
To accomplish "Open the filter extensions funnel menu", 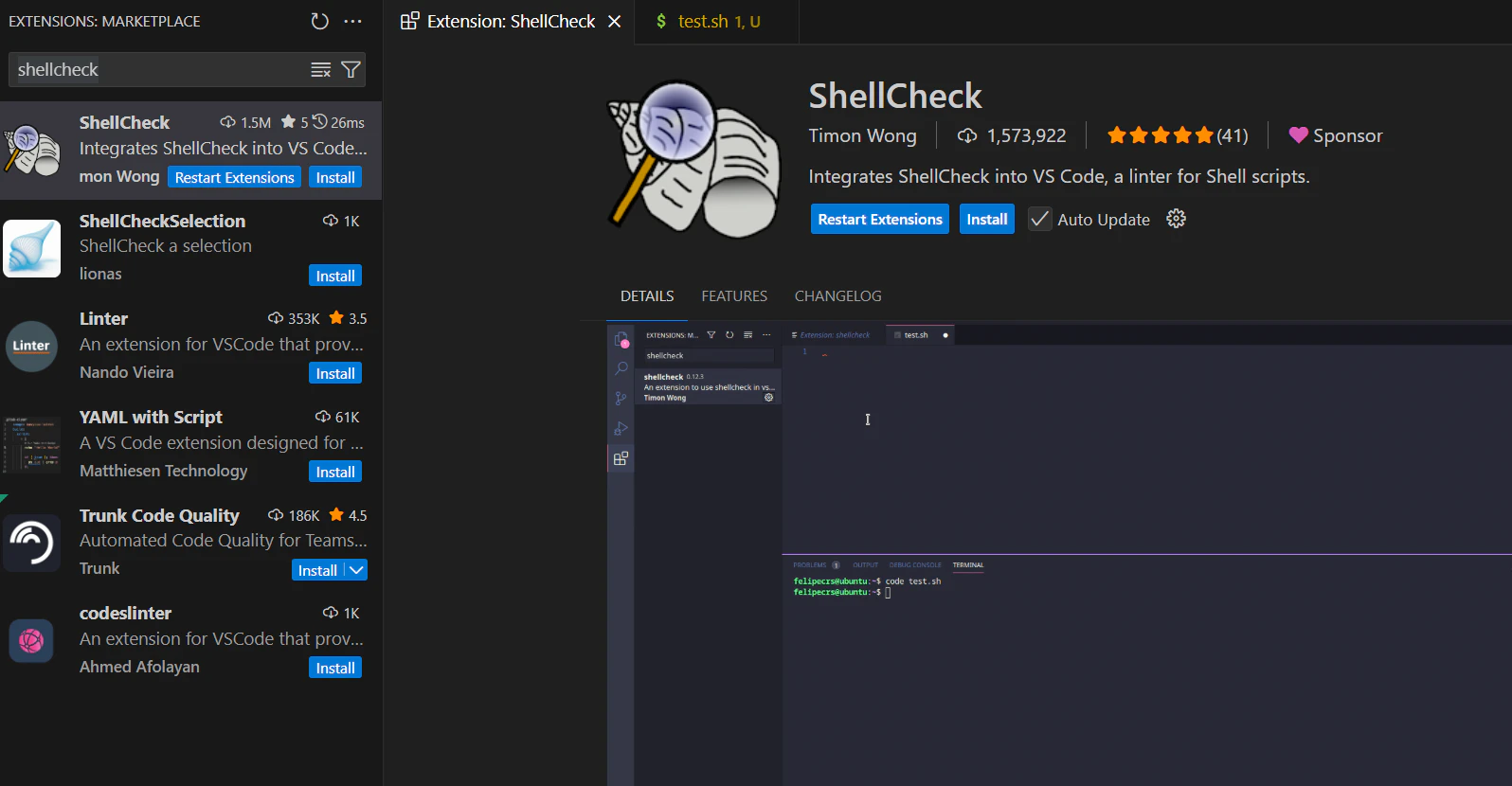I will [351, 69].
